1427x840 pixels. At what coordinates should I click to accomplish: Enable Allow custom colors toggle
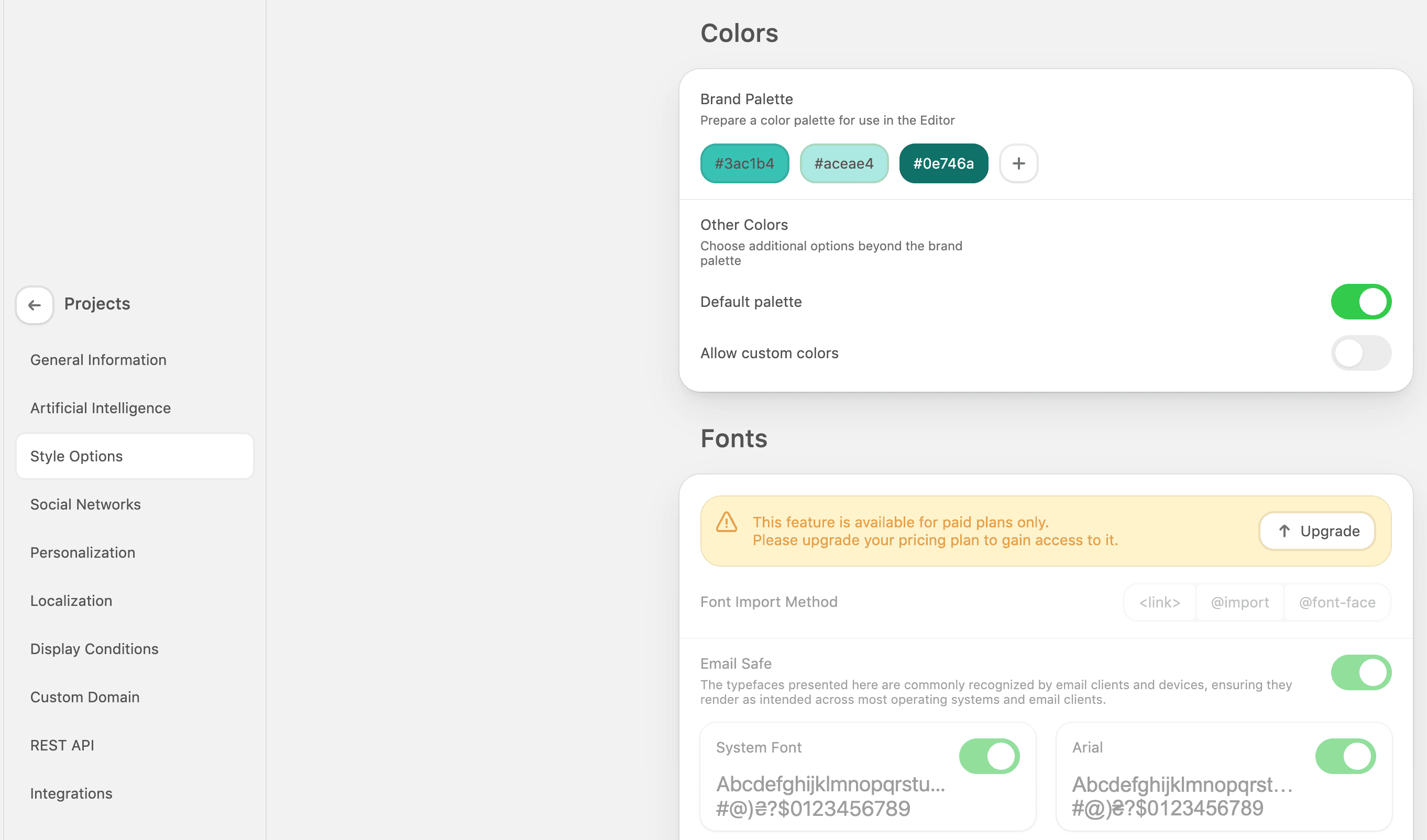[1361, 353]
